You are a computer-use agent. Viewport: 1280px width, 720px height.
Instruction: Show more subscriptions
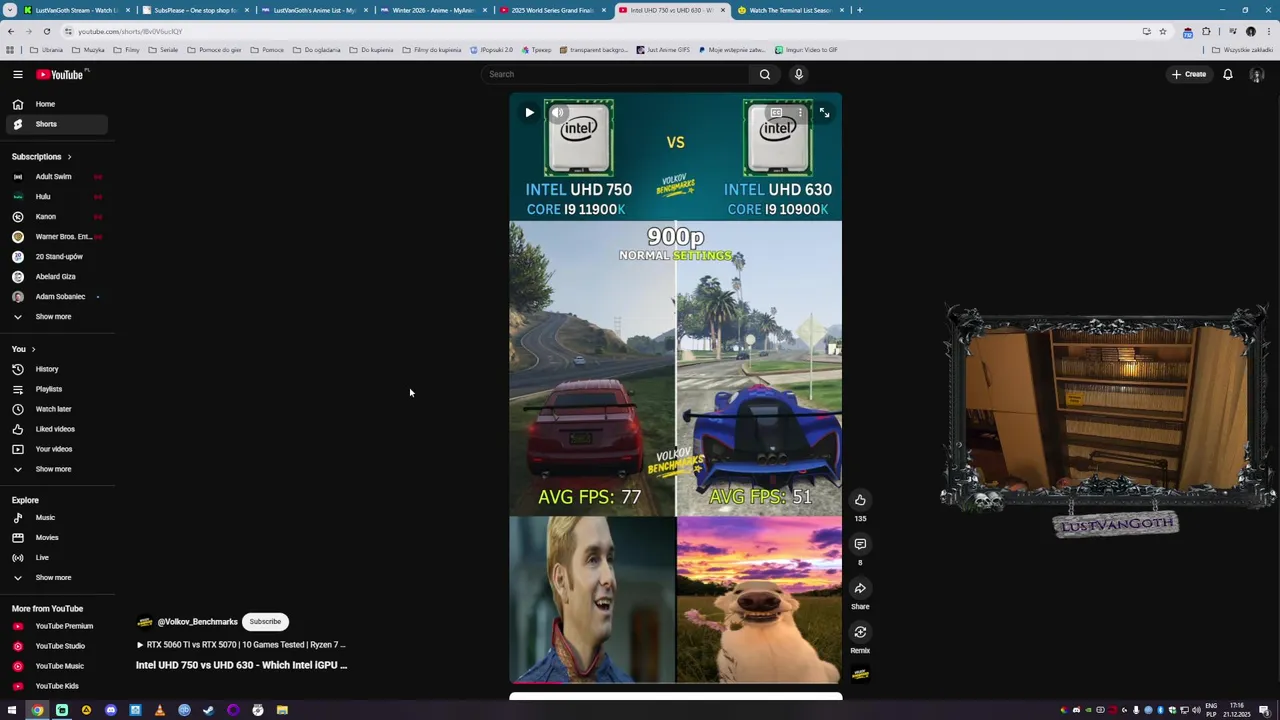[x=56, y=316]
